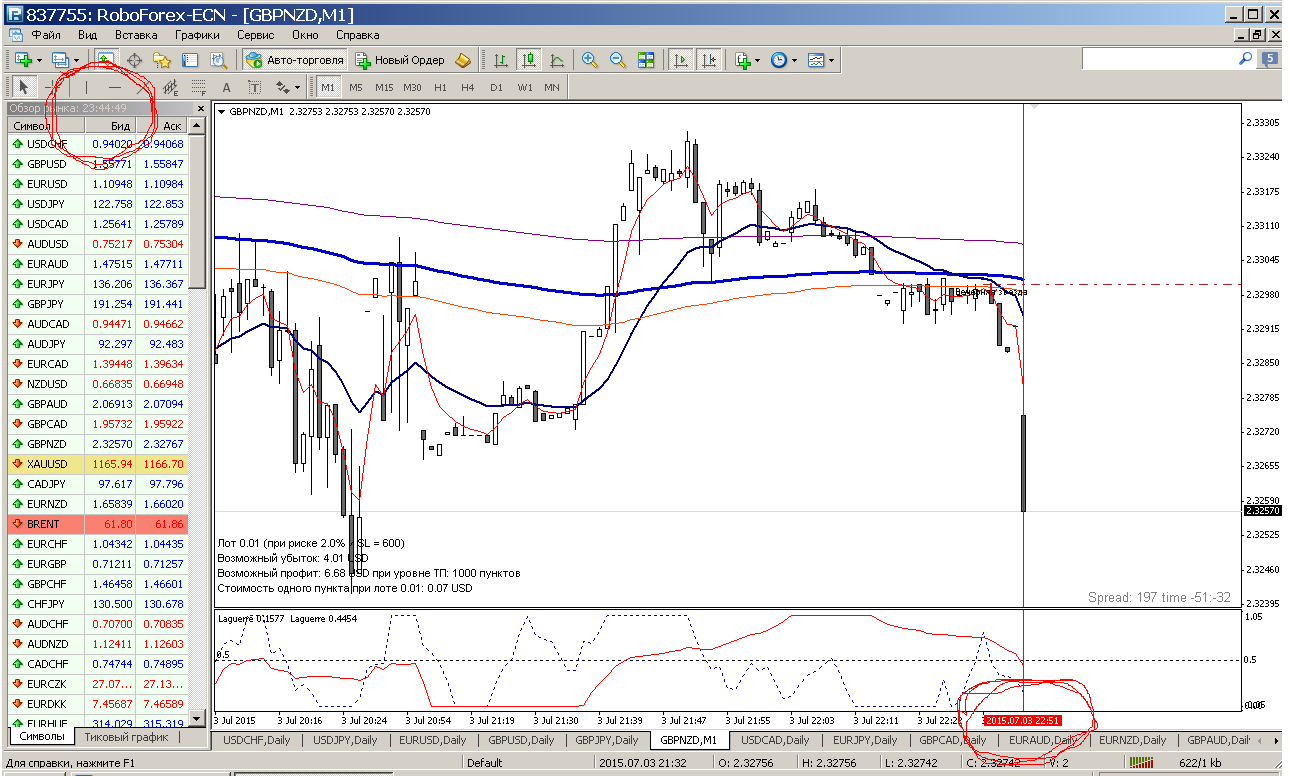Screen dimensions: 1290x776
Task: Expand the Indicators dropdown arrow
Action: coord(759,60)
